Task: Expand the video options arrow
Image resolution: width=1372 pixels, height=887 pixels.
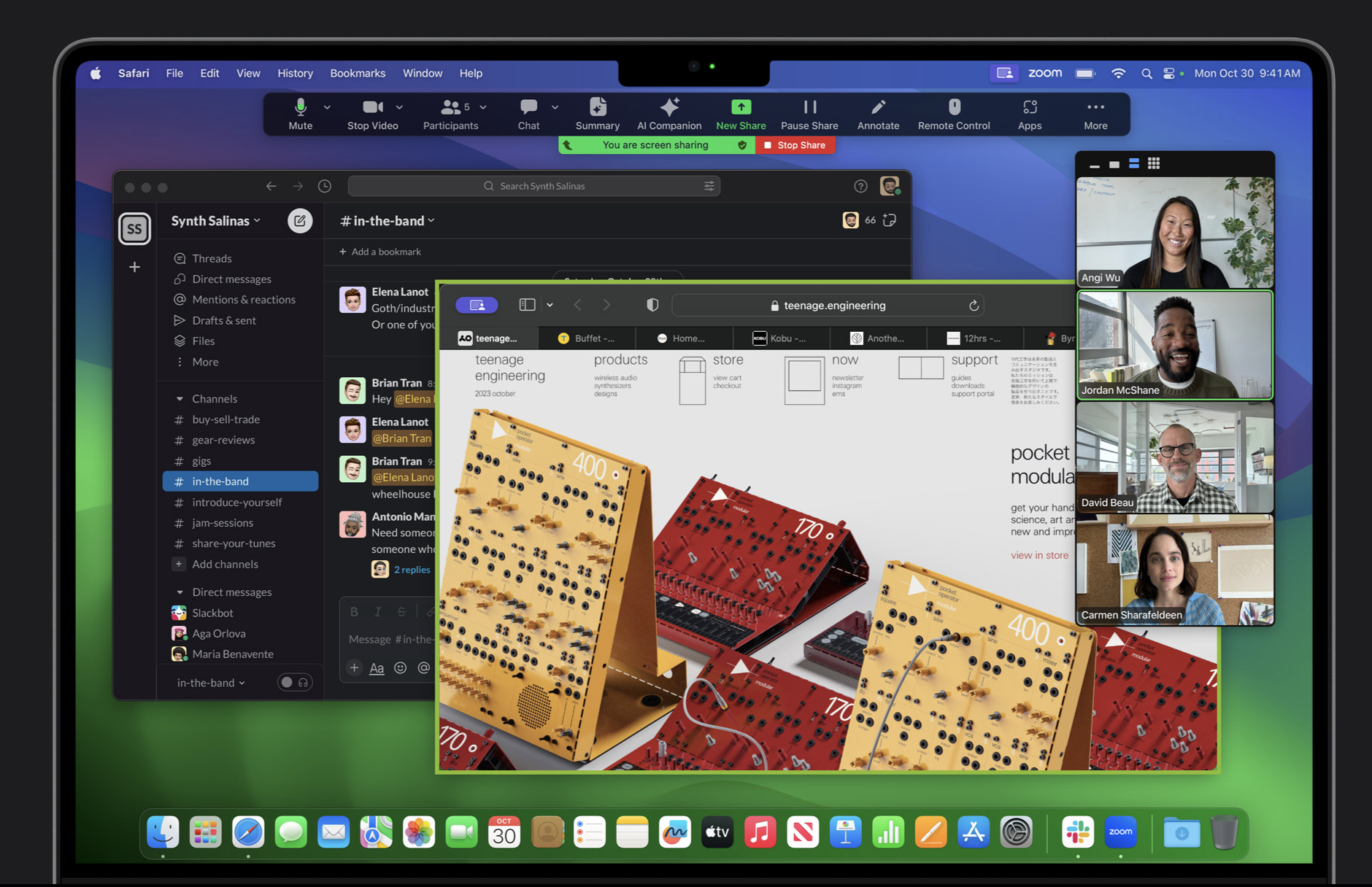Action: [x=399, y=107]
